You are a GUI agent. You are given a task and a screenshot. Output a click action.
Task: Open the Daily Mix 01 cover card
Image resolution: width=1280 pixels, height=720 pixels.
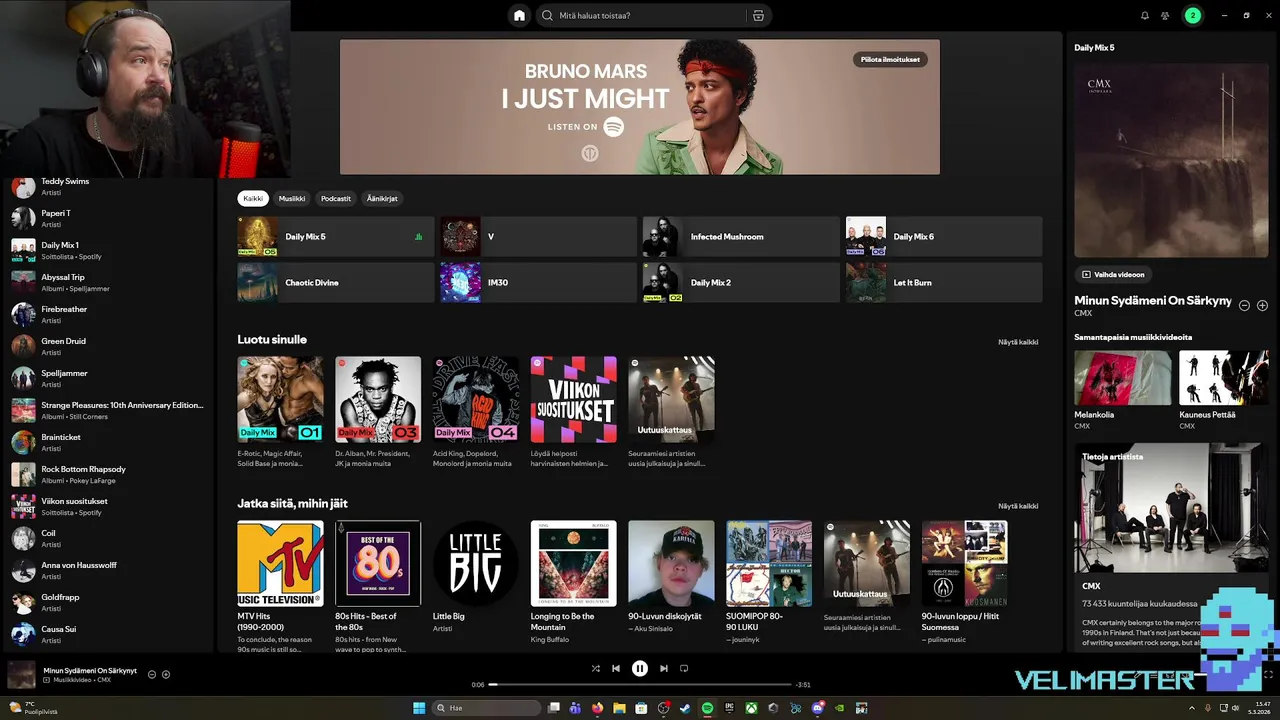coord(280,399)
